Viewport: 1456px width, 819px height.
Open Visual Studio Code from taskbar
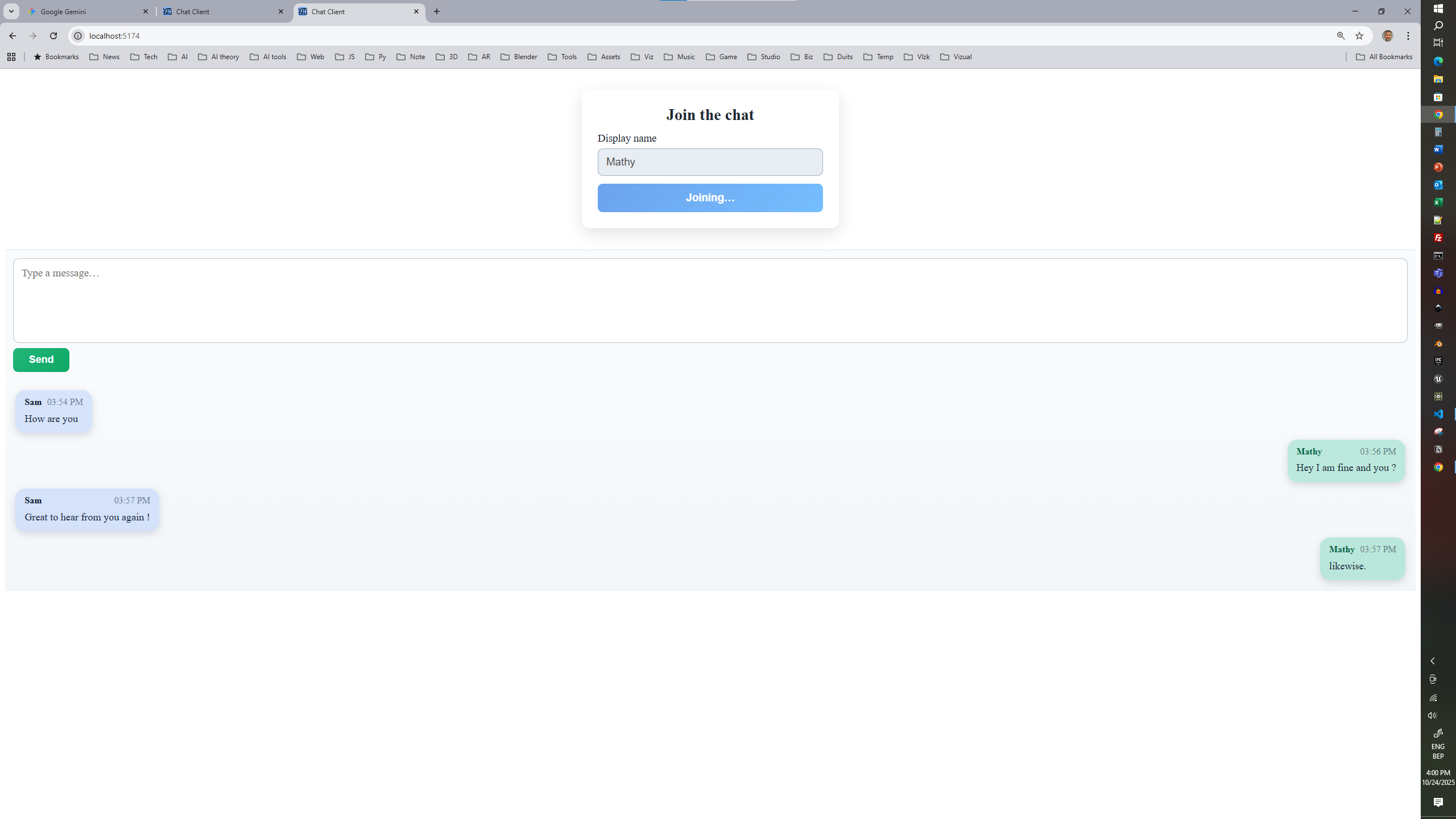[1438, 414]
